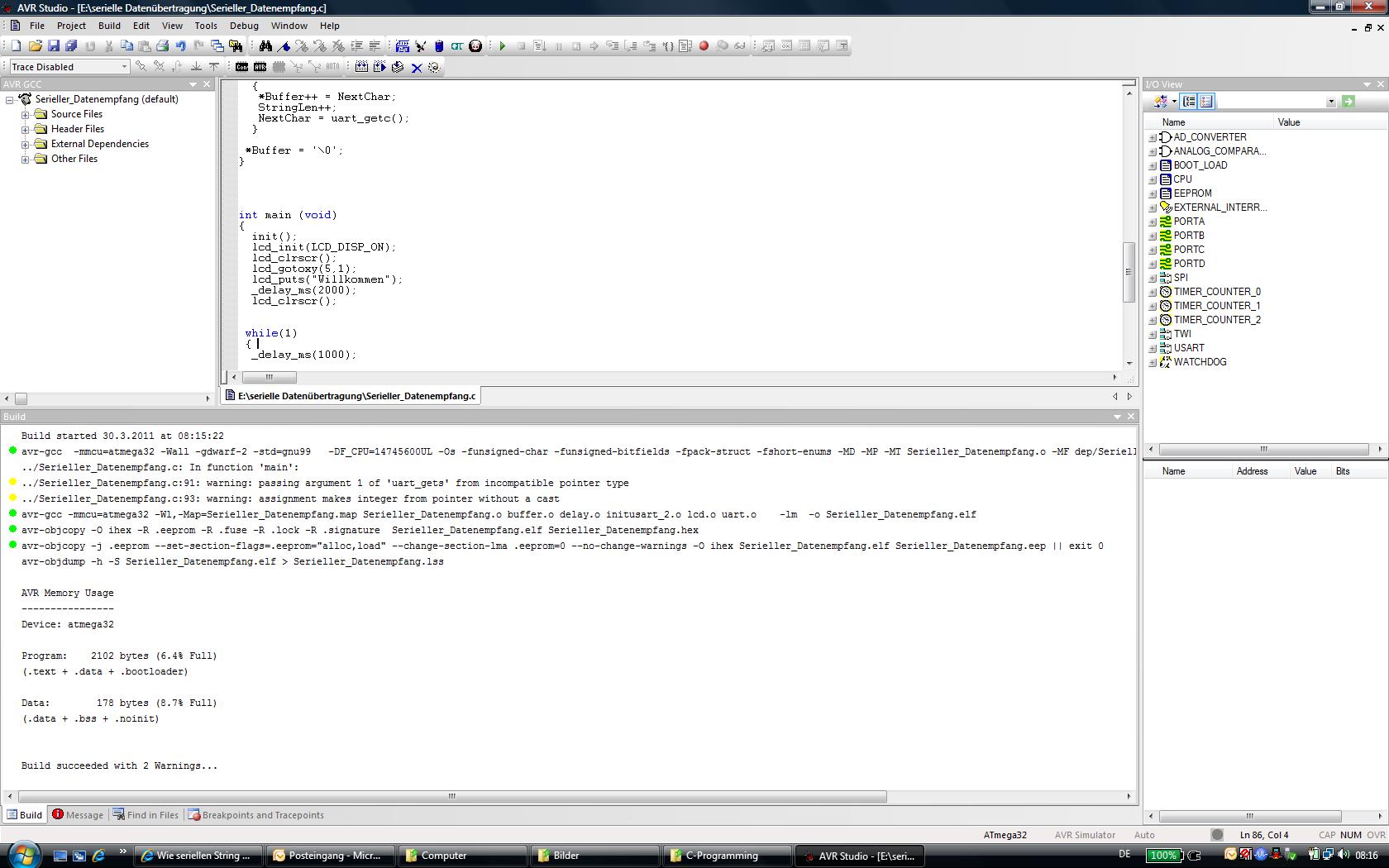
Task: Open the Computer taskbar window button
Action: [463, 856]
